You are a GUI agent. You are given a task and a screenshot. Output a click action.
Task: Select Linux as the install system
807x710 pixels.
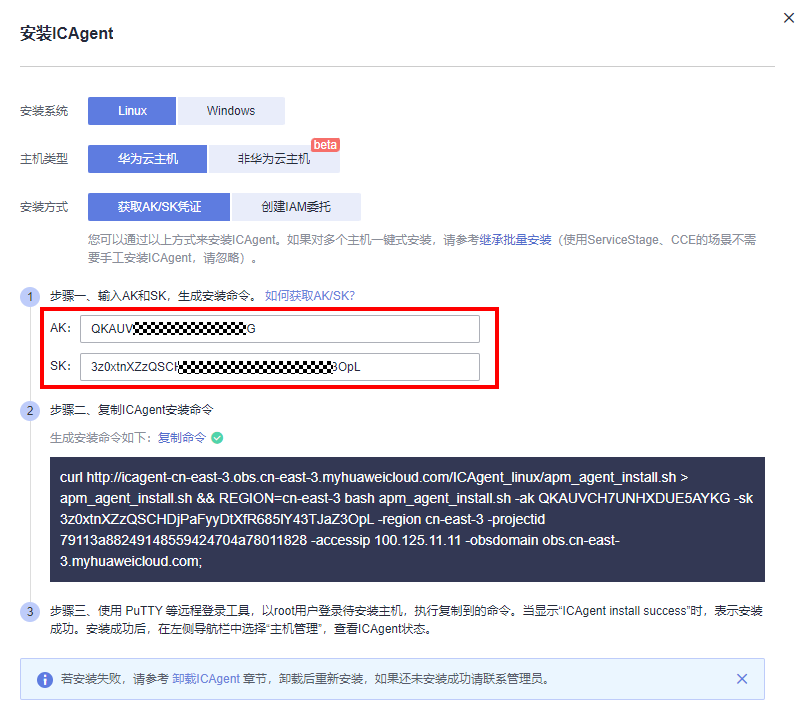pyautogui.click(x=132, y=111)
